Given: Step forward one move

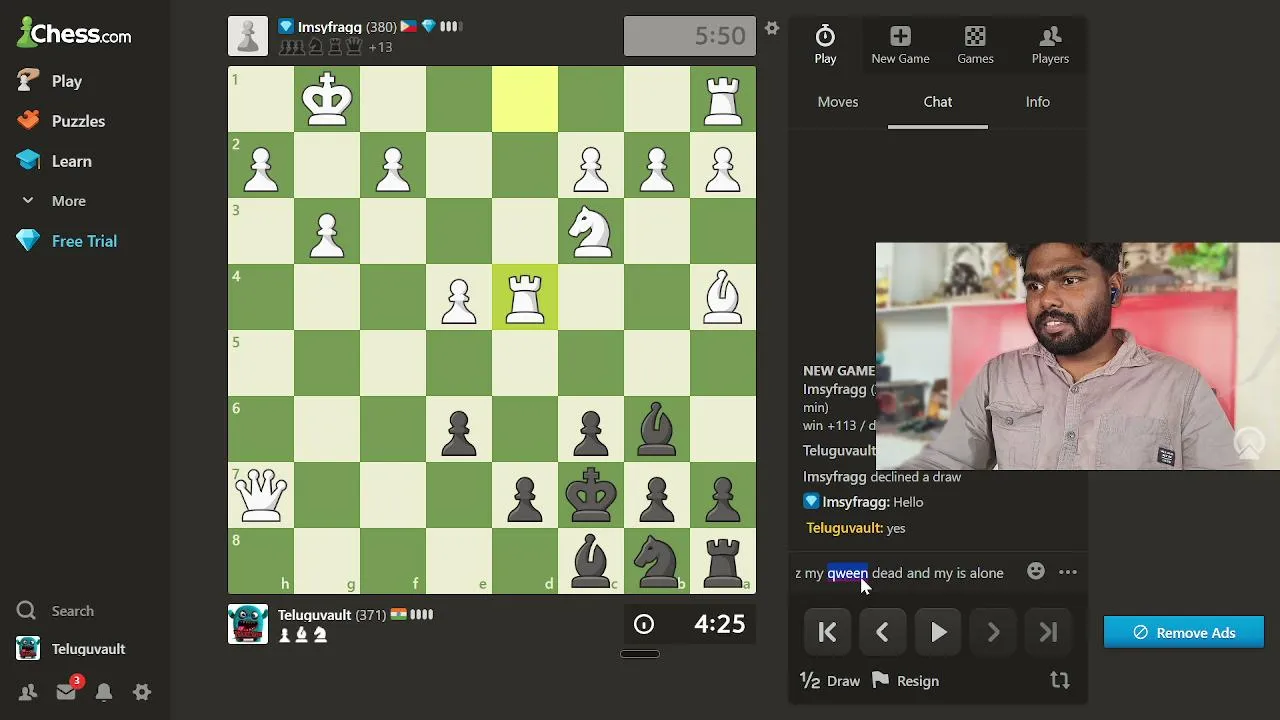Looking at the screenshot, I should click(x=993, y=632).
